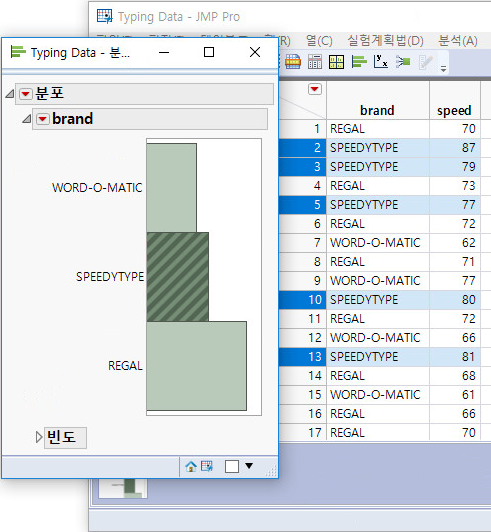Click the speed cell with value 71
The width and height of the screenshot is (491, 532).
point(455,262)
